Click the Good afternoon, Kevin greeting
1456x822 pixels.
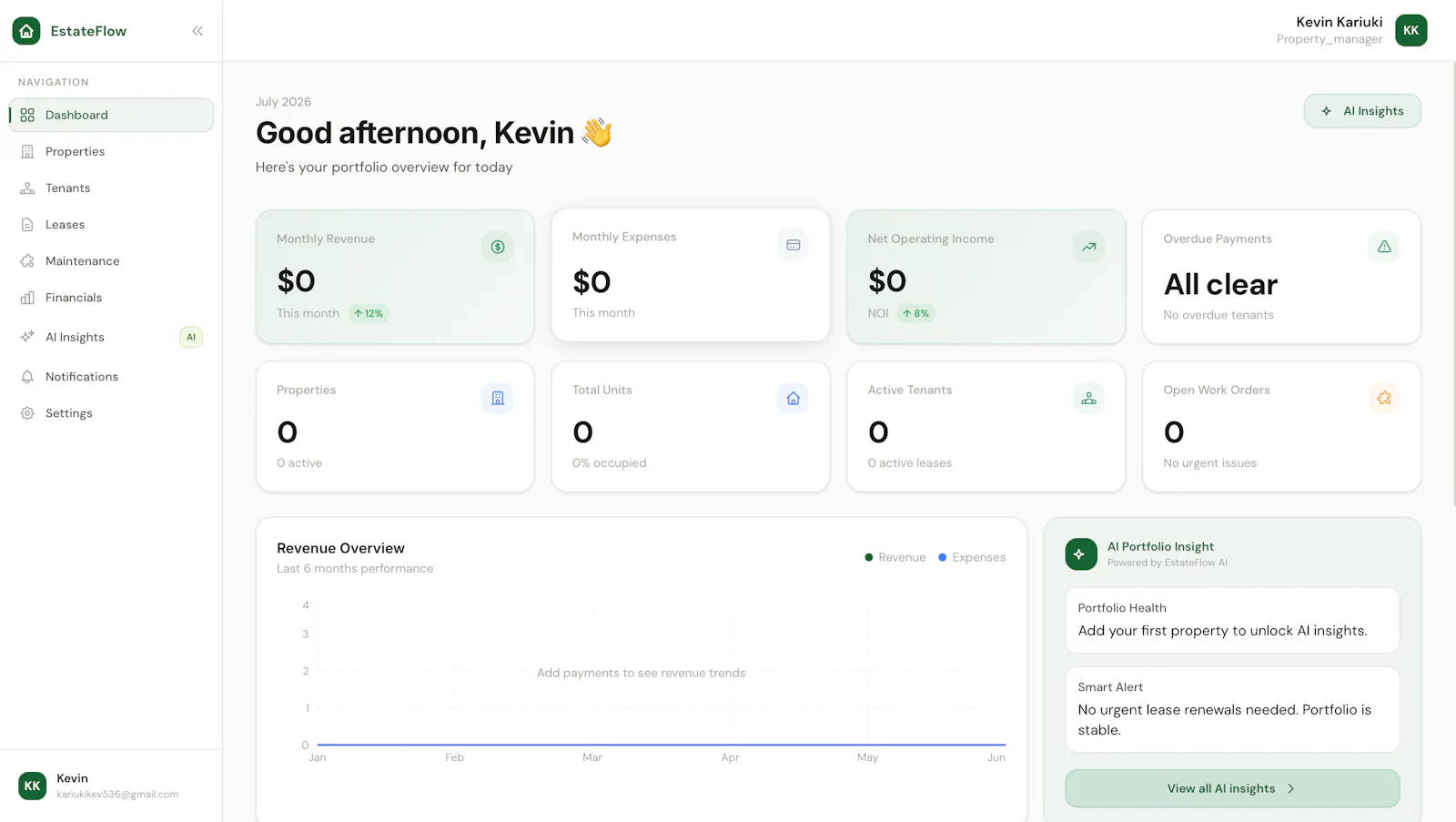click(434, 133)
